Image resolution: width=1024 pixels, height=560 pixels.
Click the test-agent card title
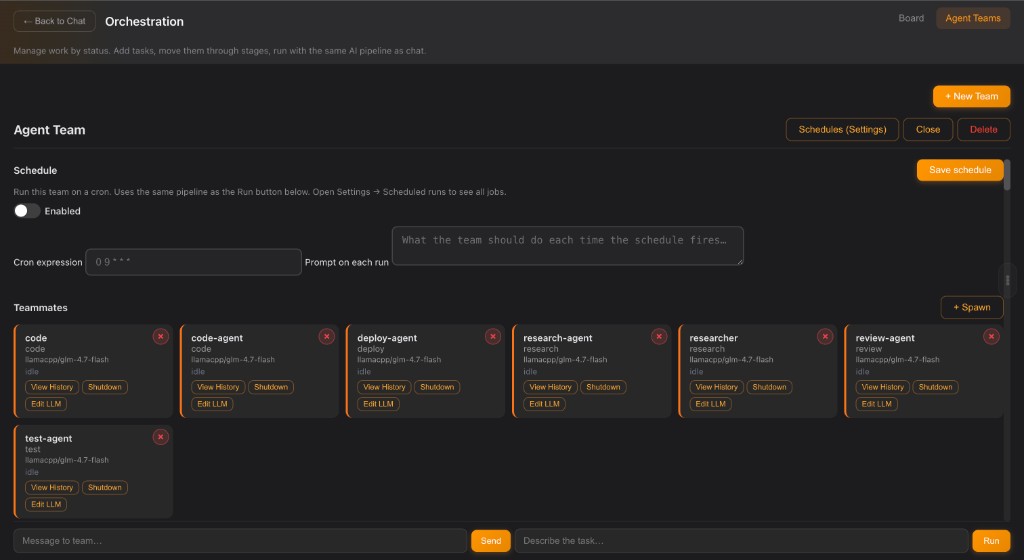pos(49,439)
